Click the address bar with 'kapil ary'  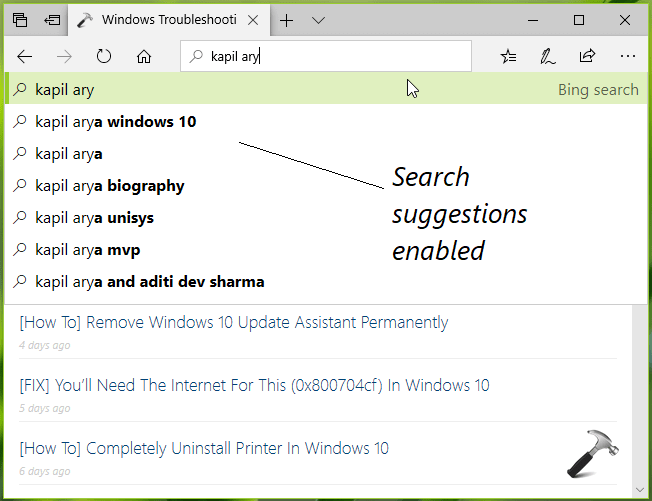[326, 56]
